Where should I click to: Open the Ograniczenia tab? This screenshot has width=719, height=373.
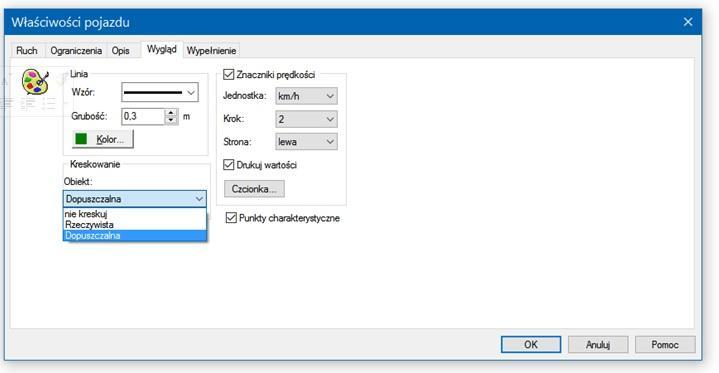click(x=76, y=50)
